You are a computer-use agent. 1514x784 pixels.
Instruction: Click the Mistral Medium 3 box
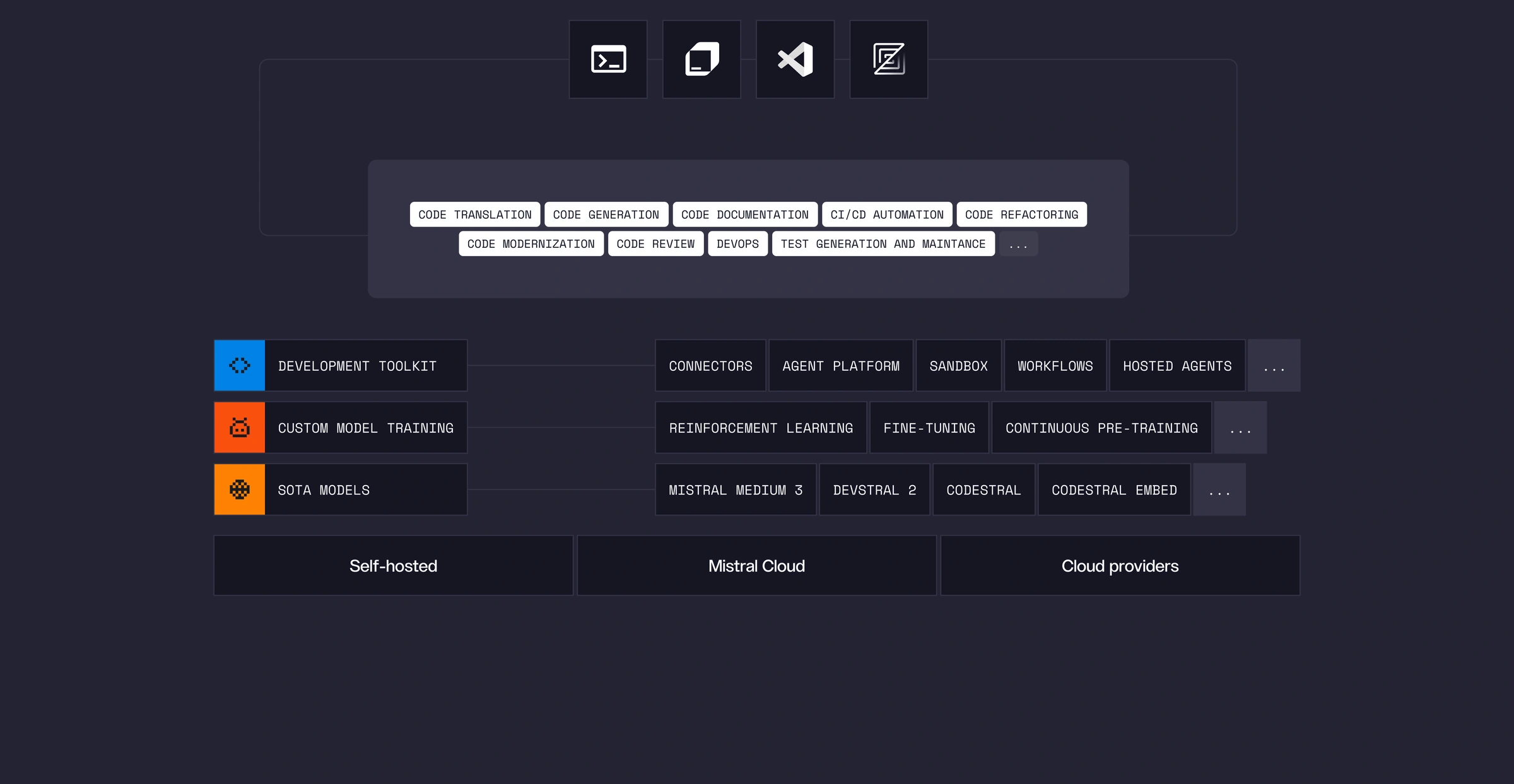(736, 489)
